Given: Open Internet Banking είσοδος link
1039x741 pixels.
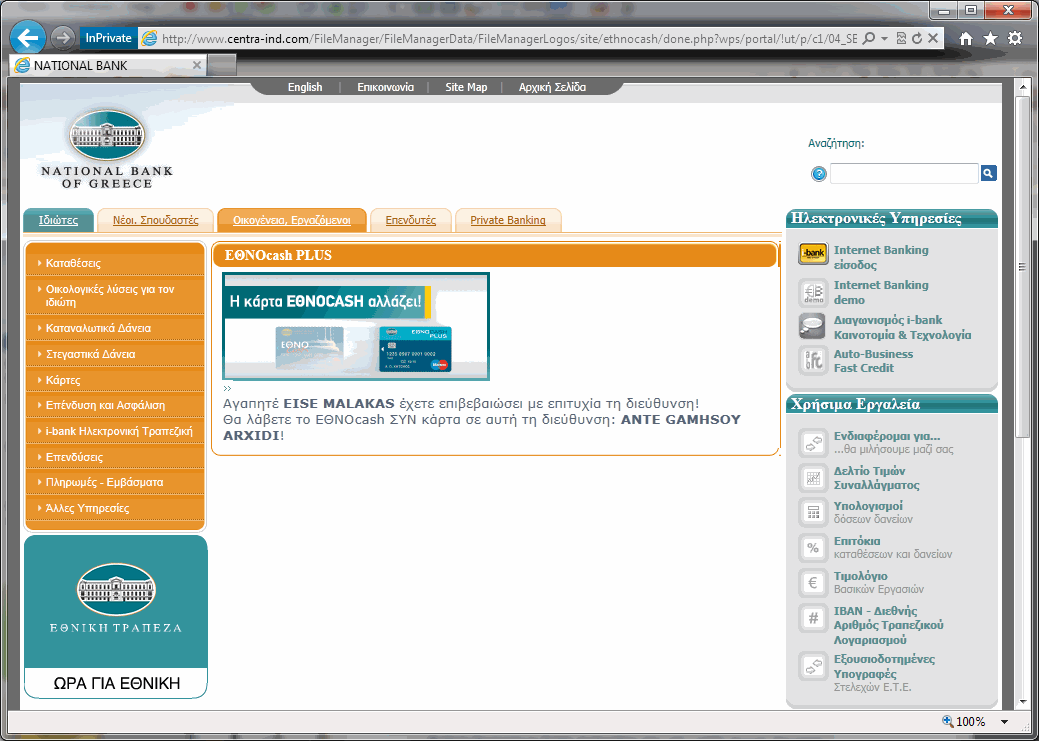Looking at the screenshot, I should (881, 257).
